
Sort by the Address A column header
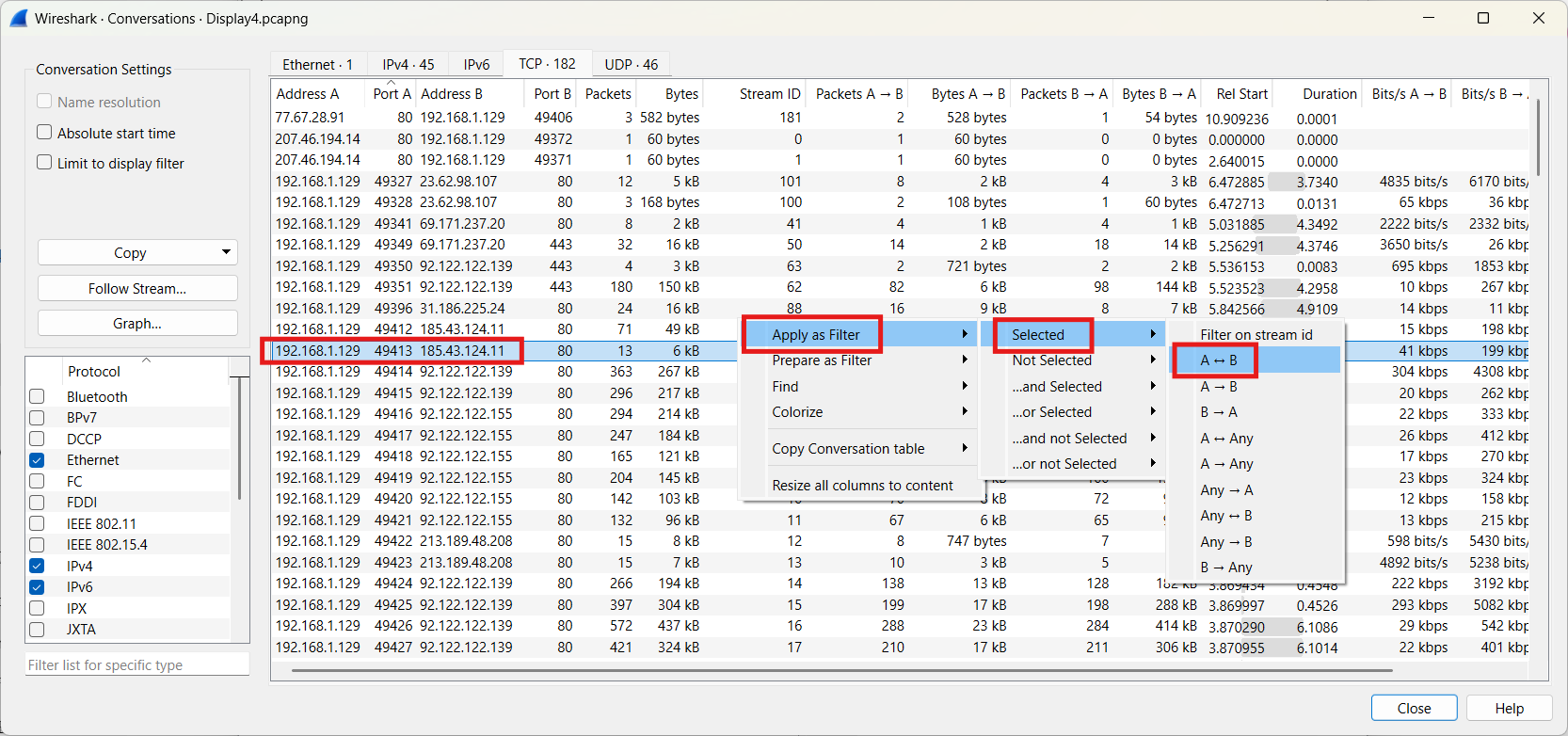pos(318,93)
